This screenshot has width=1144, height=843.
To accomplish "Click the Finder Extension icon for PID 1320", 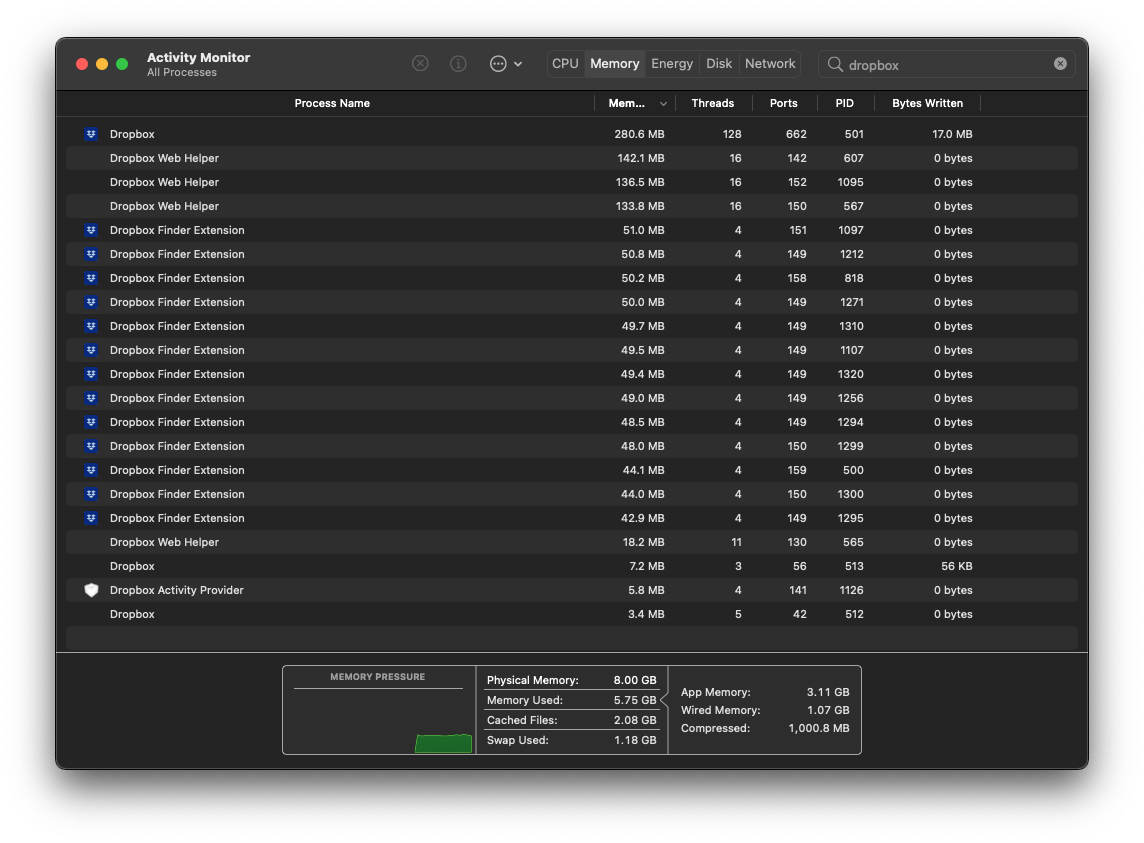I will [x=91, y=374].
